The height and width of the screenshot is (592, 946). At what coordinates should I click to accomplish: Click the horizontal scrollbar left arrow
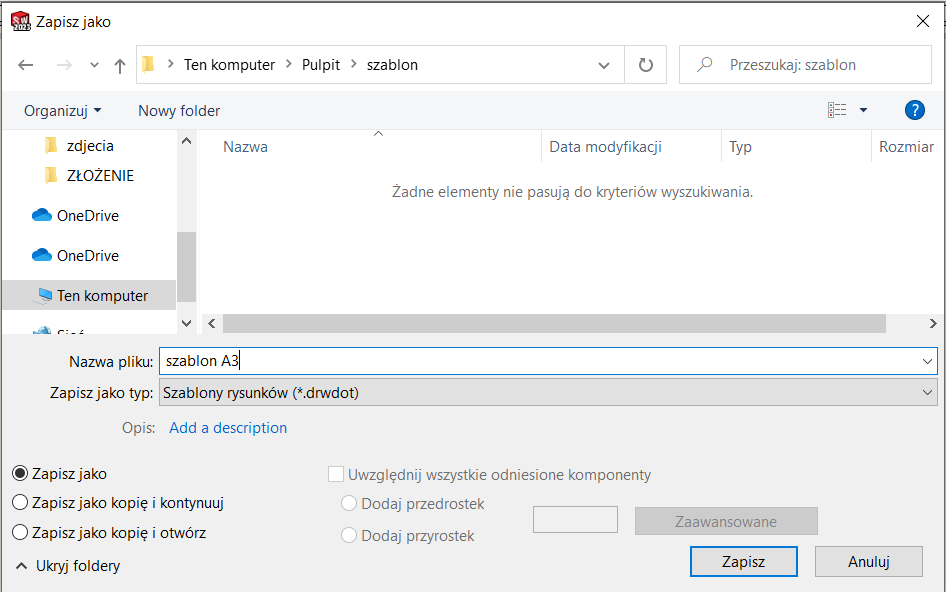(212, 323)
